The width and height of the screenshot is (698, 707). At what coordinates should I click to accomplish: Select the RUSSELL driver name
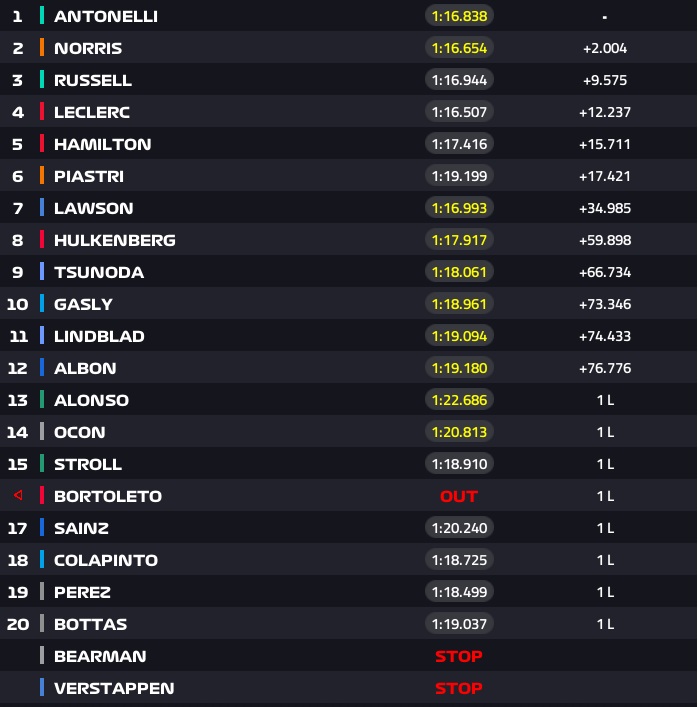pos(93,80)
